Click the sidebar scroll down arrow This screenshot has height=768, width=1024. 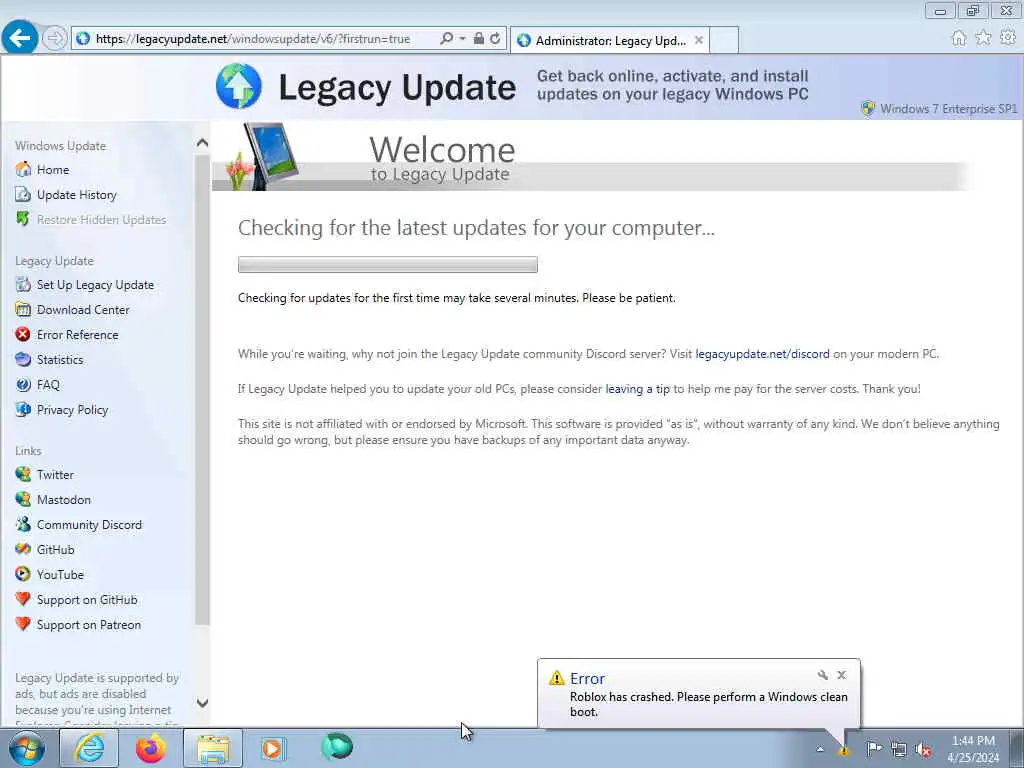202,703
